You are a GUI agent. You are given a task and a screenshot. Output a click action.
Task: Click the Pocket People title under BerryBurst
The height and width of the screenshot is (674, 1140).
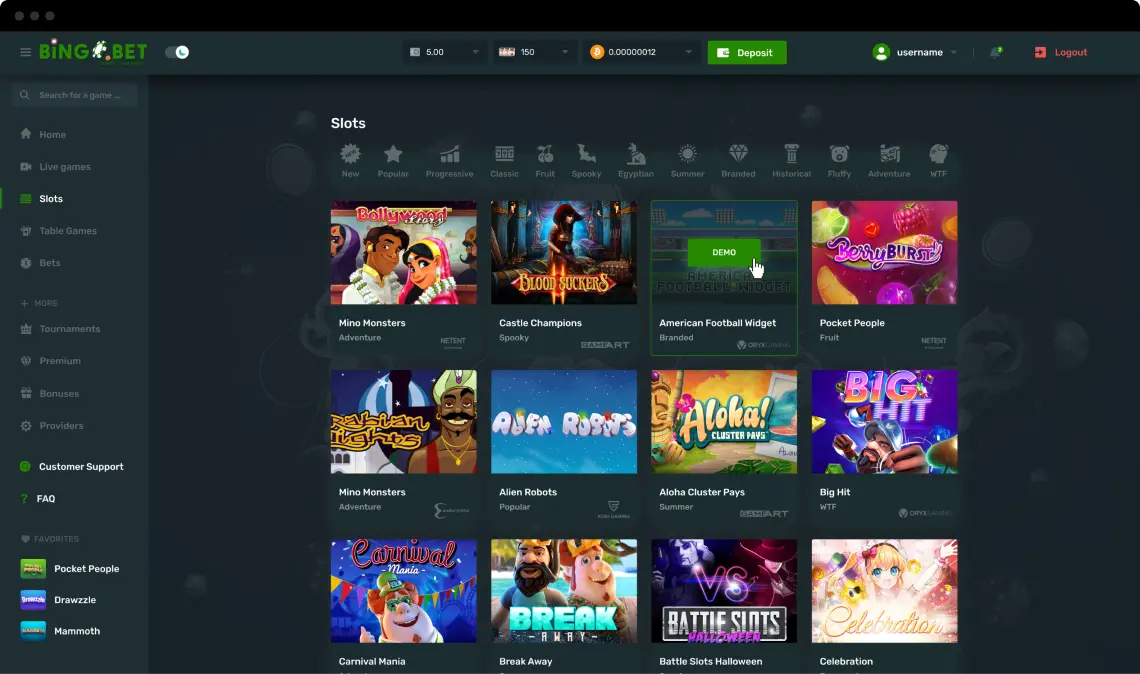pyautogui.click(x=852, y=323)
